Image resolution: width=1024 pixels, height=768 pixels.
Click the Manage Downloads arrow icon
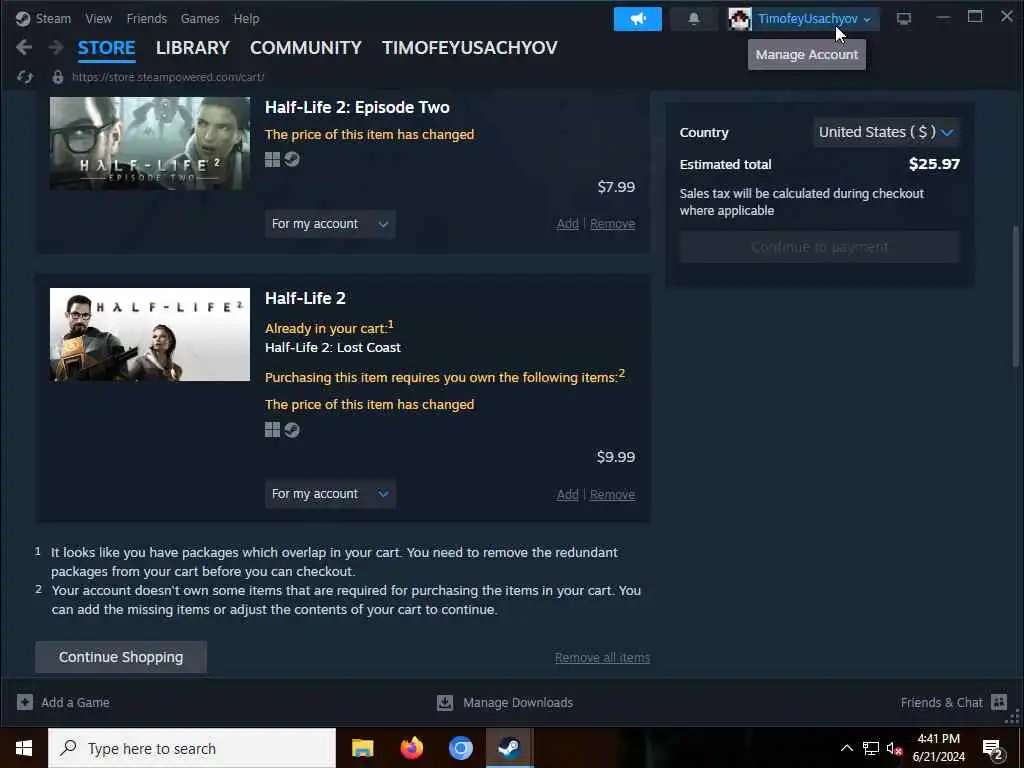coord(445,702)
